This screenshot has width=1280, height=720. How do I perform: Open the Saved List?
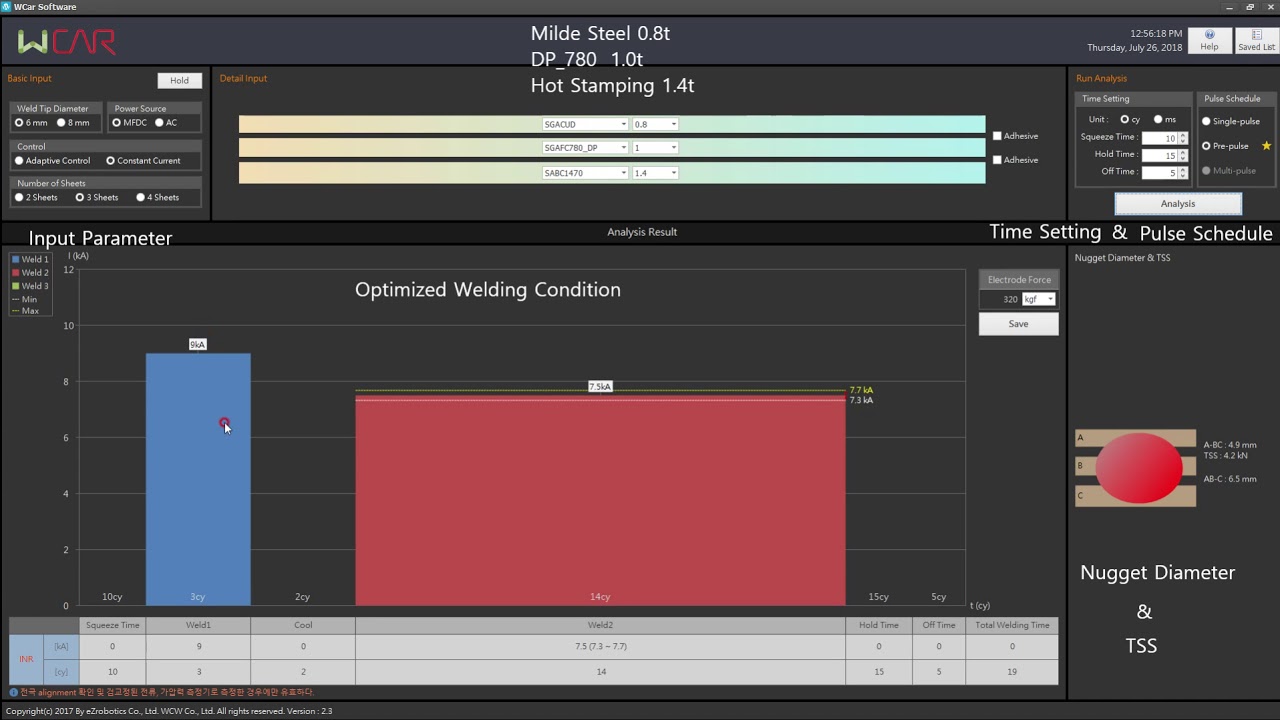1256,40
